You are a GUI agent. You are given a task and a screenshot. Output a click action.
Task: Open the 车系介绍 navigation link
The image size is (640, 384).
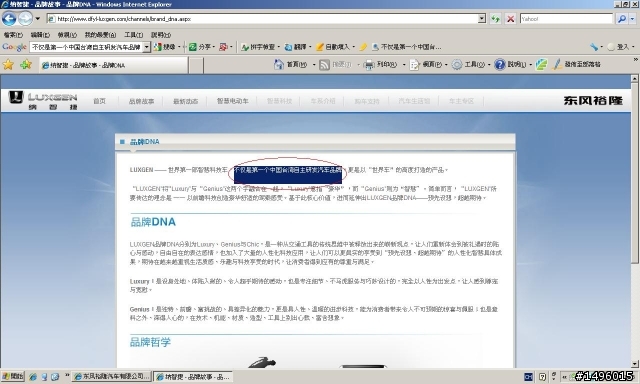point(323,101)
